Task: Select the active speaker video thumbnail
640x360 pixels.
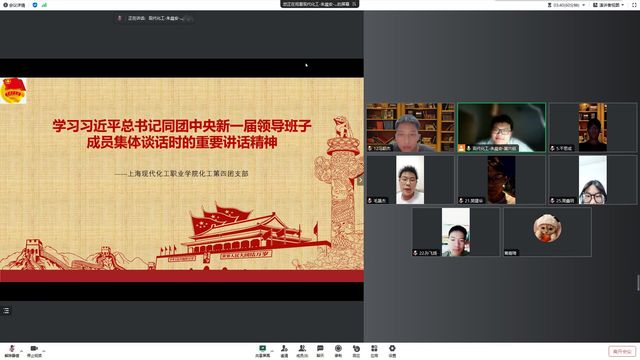Action: point(501,127)
